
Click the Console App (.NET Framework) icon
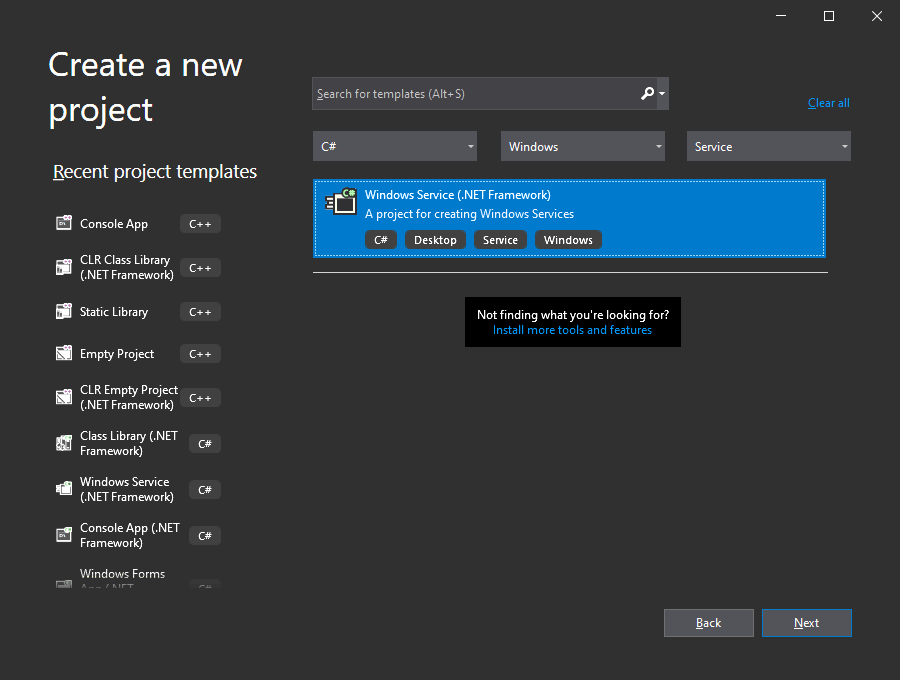click(x=64, y=534)
